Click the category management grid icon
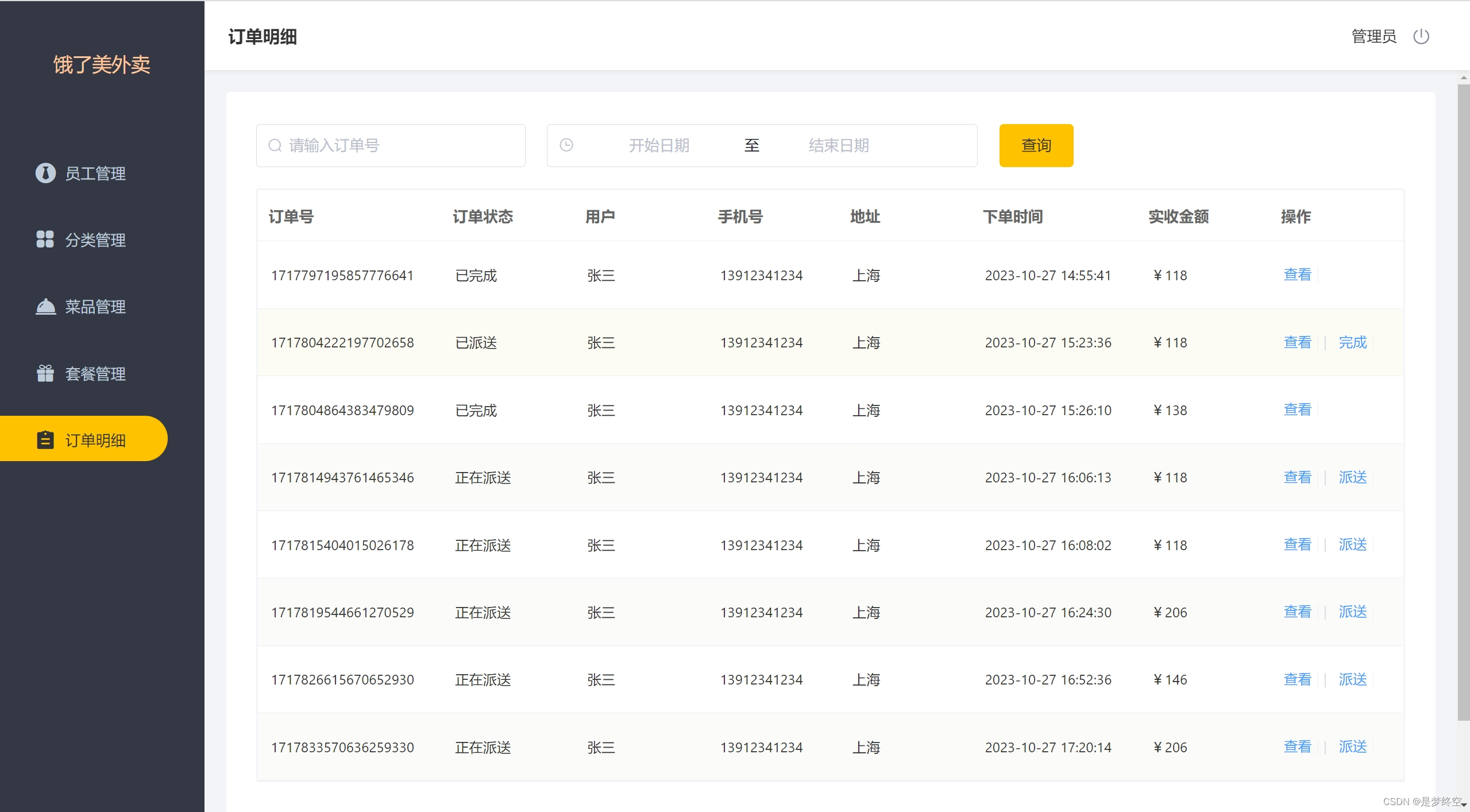Image resolution: width=1470 pixels, height=812 pixels. point(45,239)
